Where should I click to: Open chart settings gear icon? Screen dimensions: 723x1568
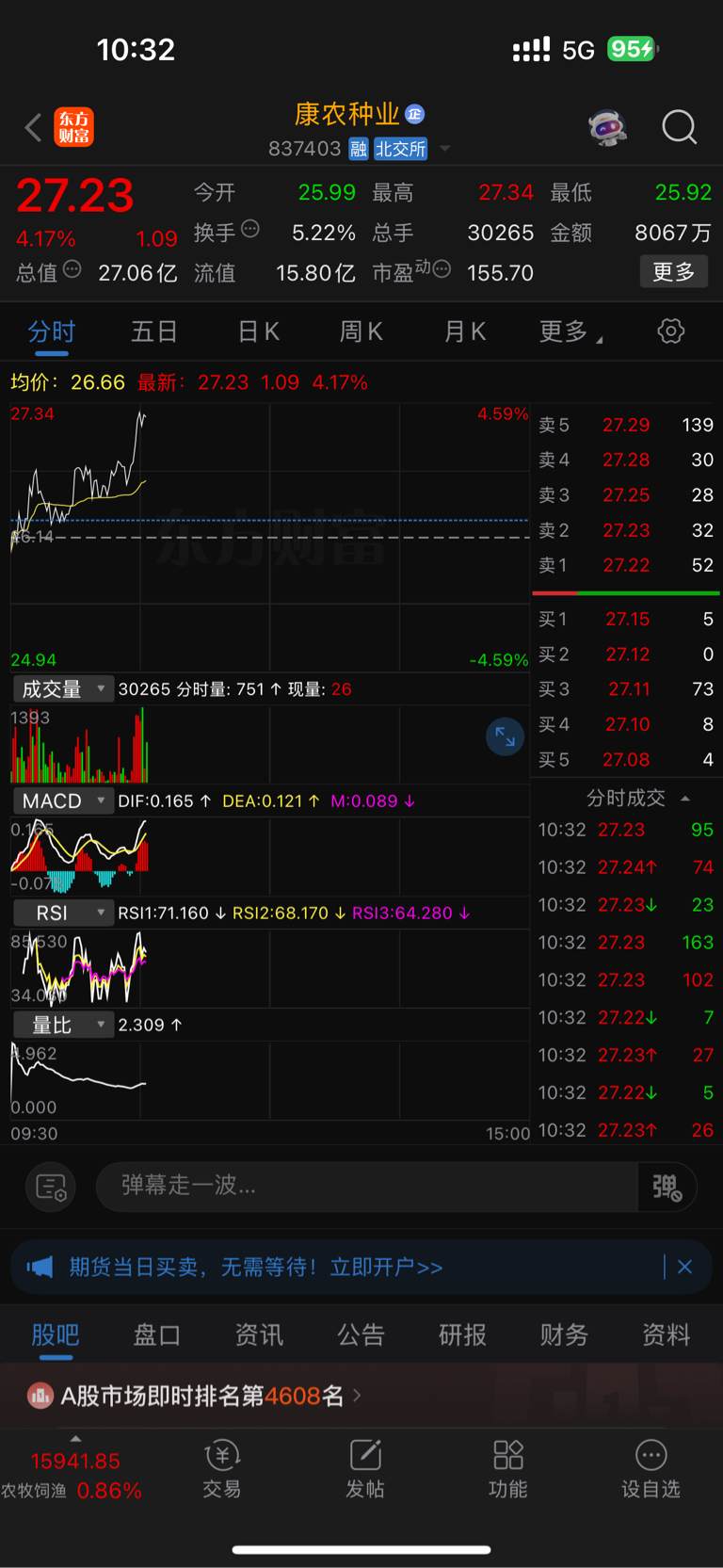coord(671,331)
